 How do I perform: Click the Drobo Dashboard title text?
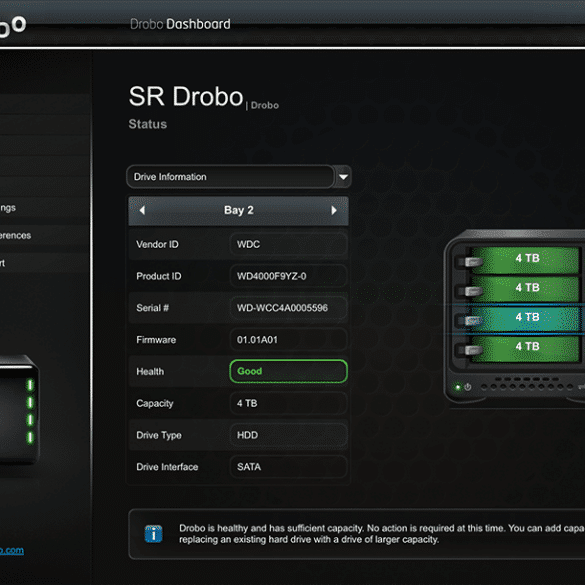pyautogui.click(x=180, y=24)
